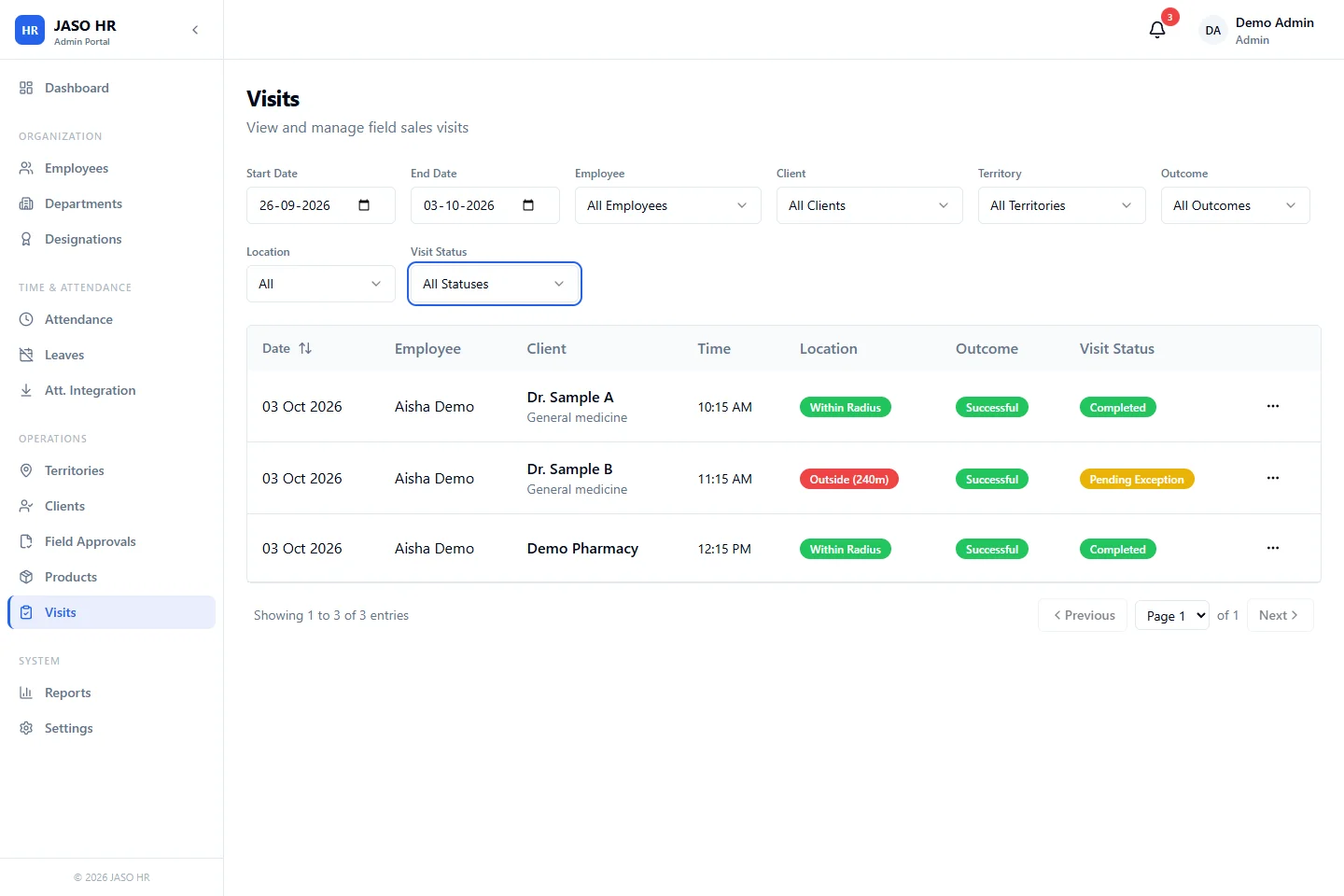The width and height of the screenshot is (1344, 896).
Task: Open the Products menu item
Action: [112, 577]
